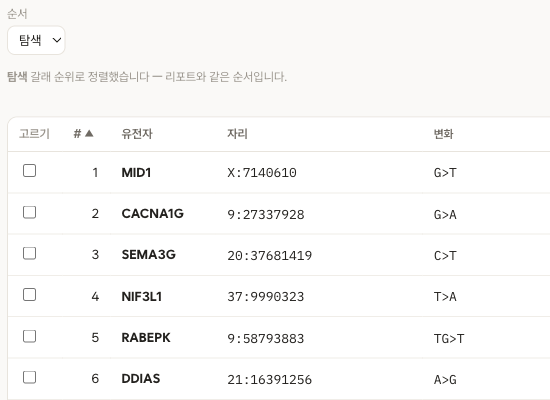Click the T>A change value
550x400 pixels.
pos(445,297)
